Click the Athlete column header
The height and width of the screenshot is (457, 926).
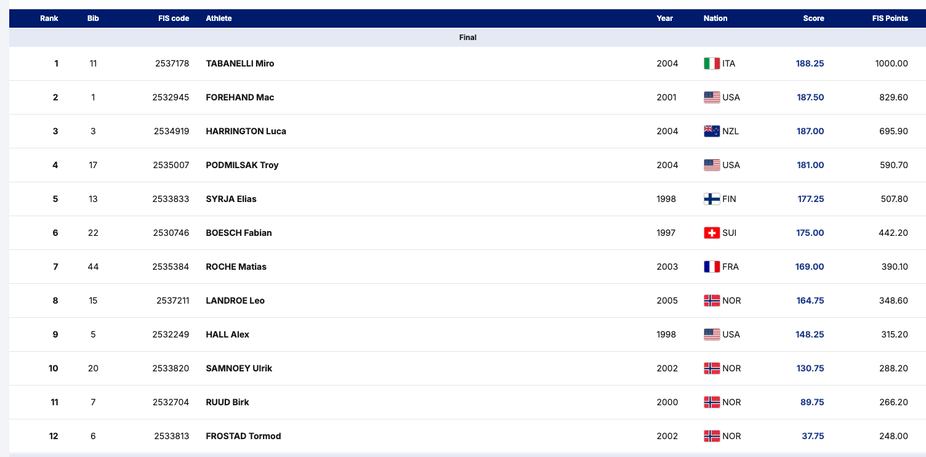pos(219,18)
